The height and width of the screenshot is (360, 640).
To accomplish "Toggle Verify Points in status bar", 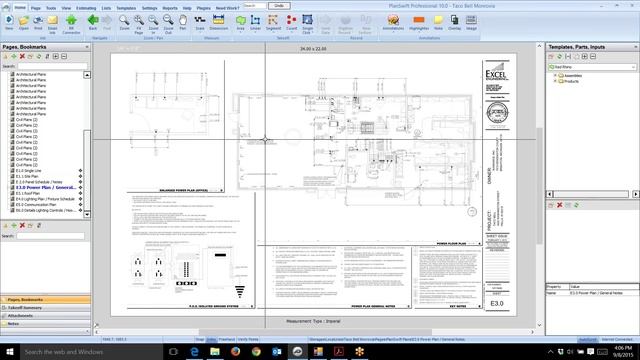I will coord(248,339).
